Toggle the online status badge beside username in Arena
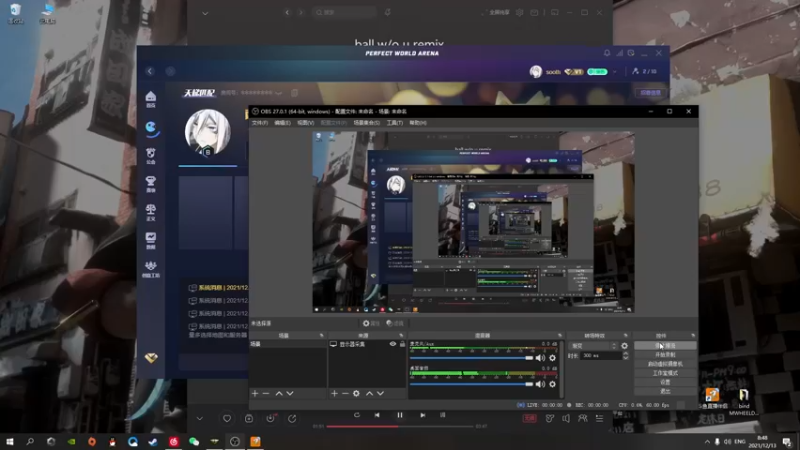 click(x=597, y=72)
